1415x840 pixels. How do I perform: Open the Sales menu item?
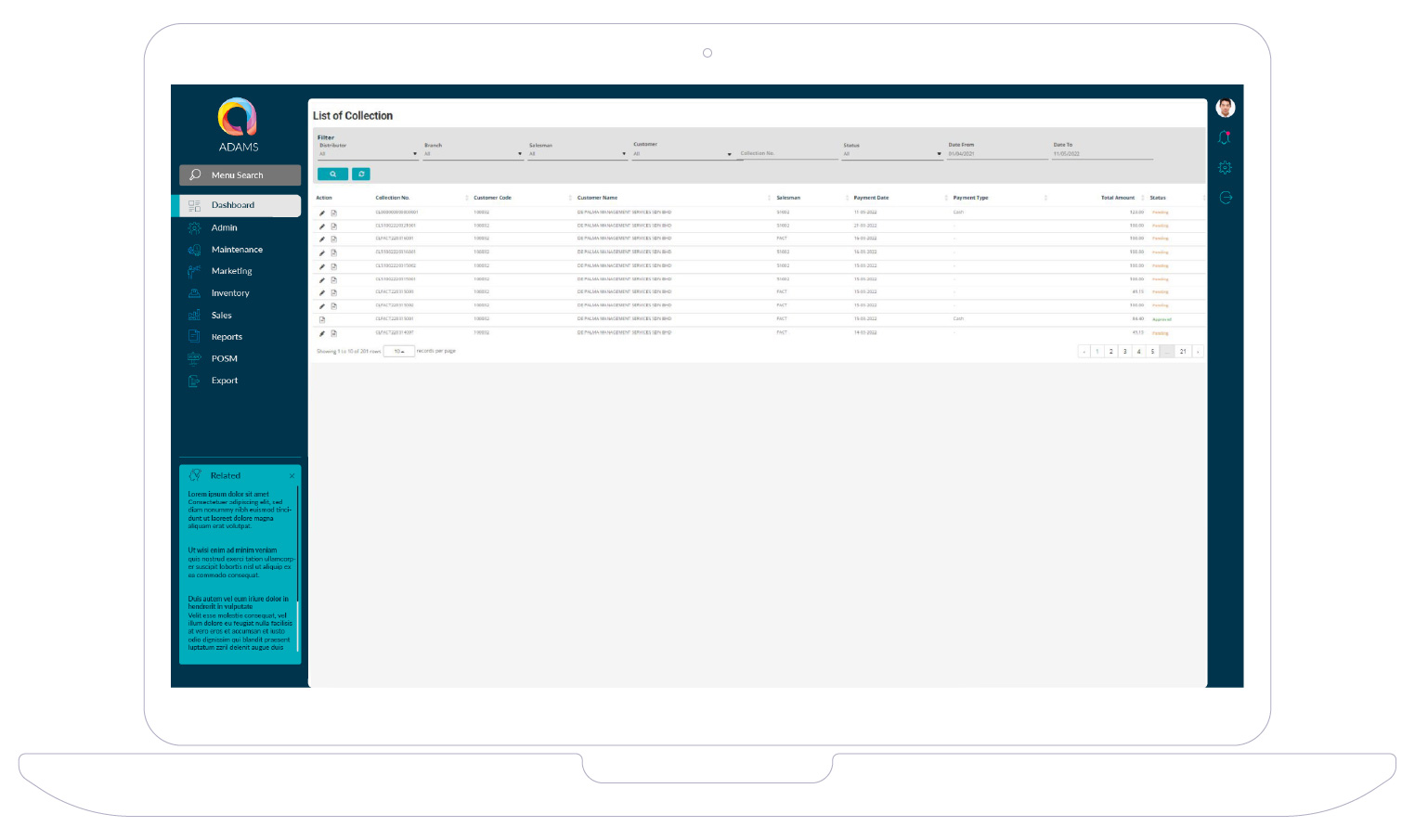222,316
